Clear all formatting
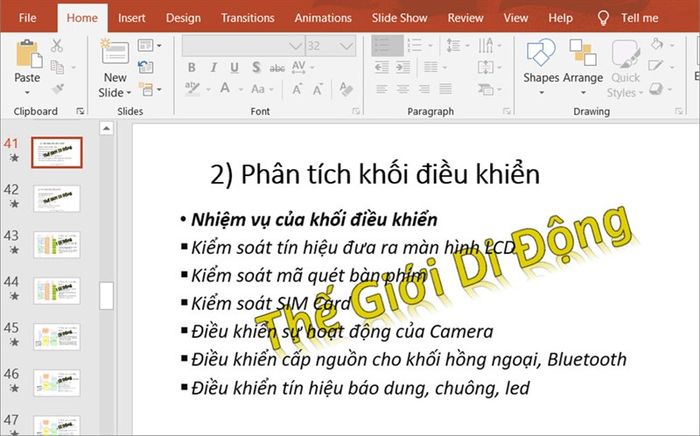Image resolution: width=700 pixels, height=436 pixels. click(x=346, y=89)
